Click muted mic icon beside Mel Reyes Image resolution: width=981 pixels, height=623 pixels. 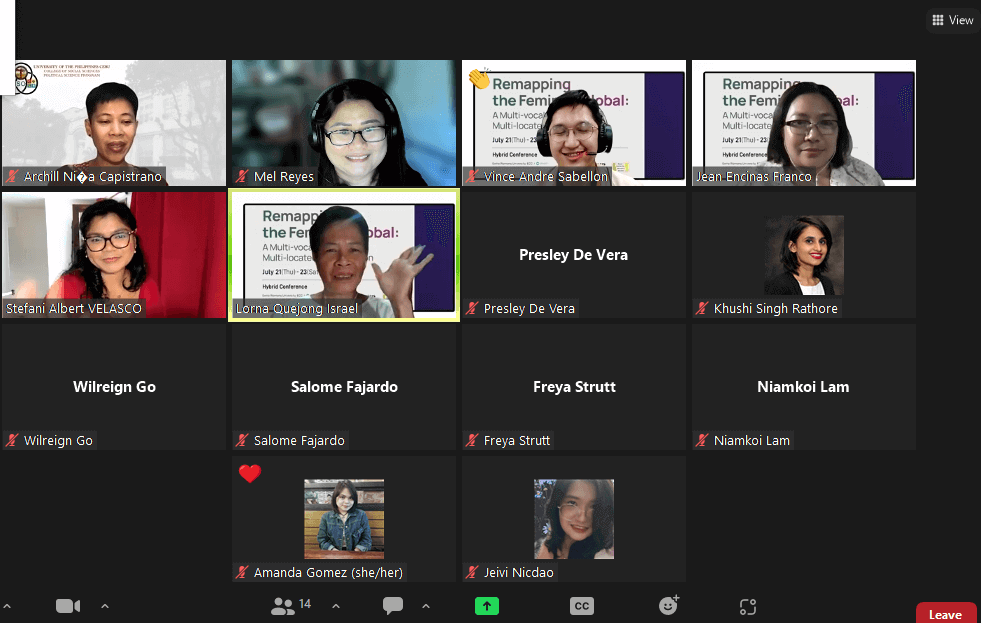coord(242,177)
